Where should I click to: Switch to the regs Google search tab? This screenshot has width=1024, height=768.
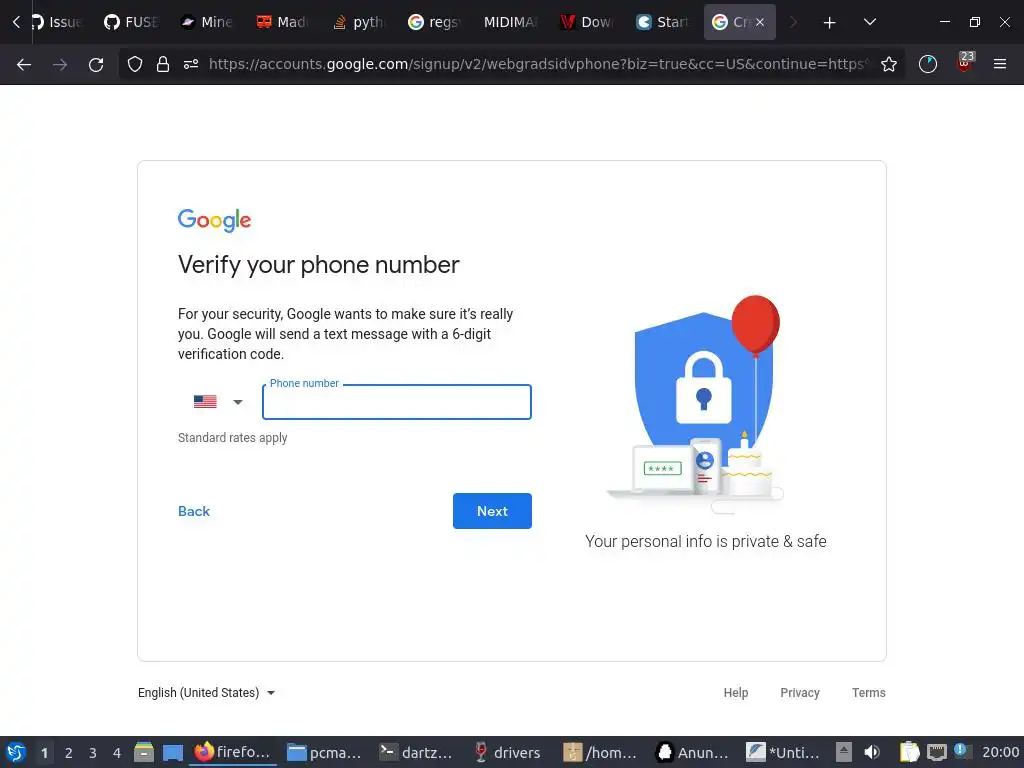[x=434, y=22]
